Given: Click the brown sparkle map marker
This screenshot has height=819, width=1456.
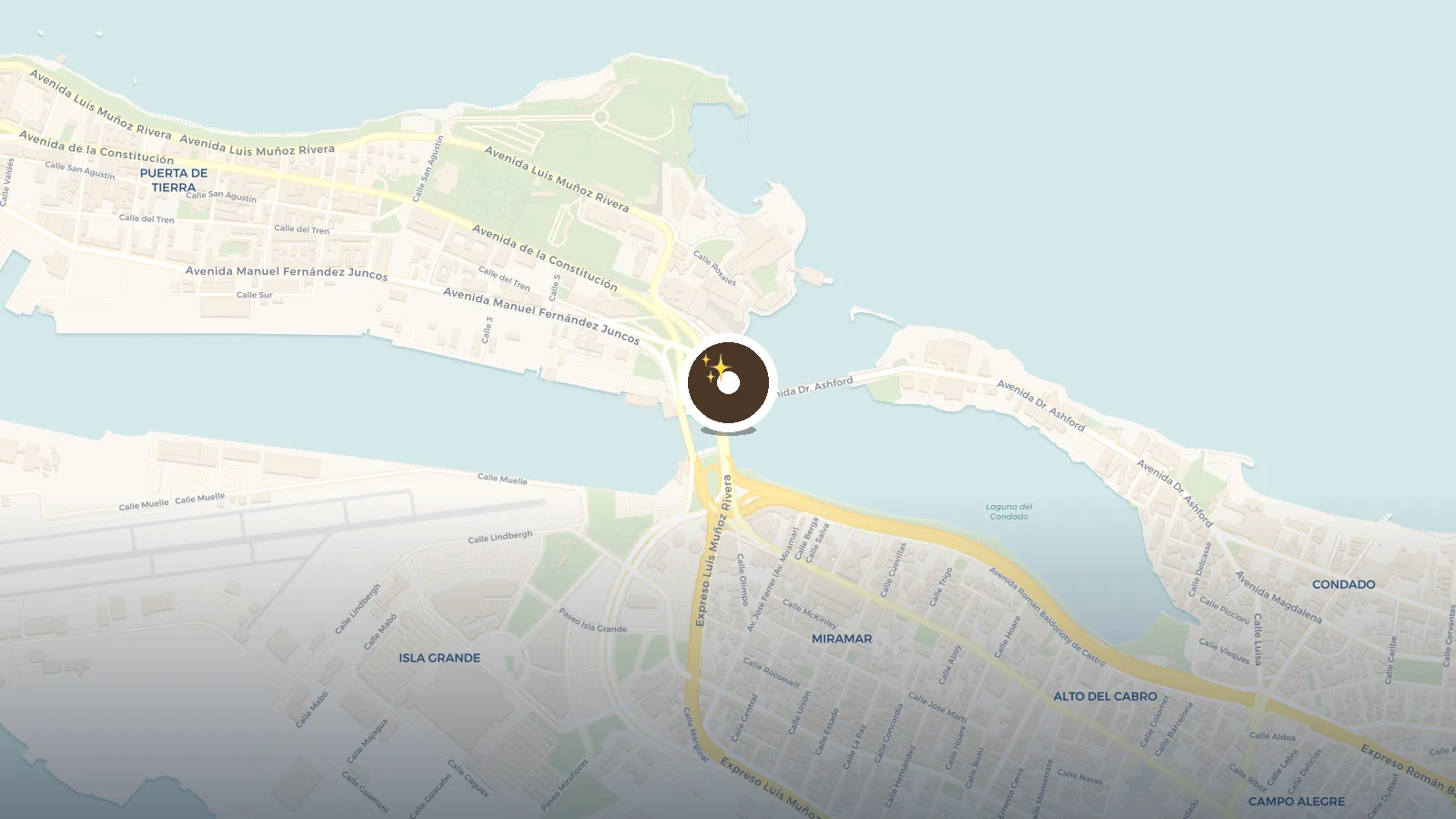Looking at the screenshot, I should 728,383.
